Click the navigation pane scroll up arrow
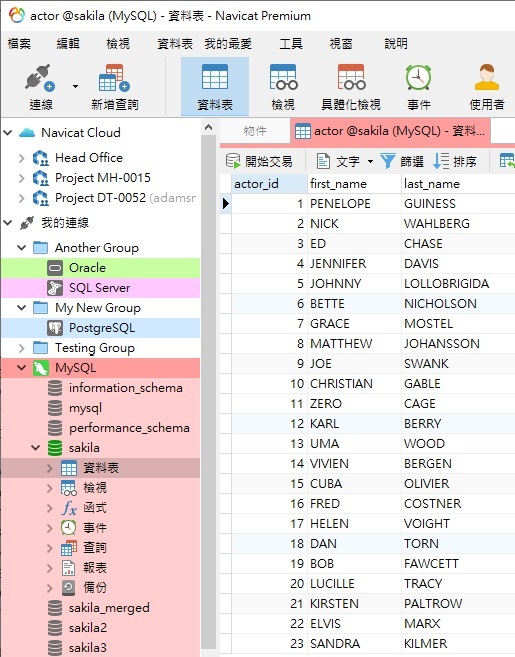The image size is (515, 657). (x=209, y=127)
